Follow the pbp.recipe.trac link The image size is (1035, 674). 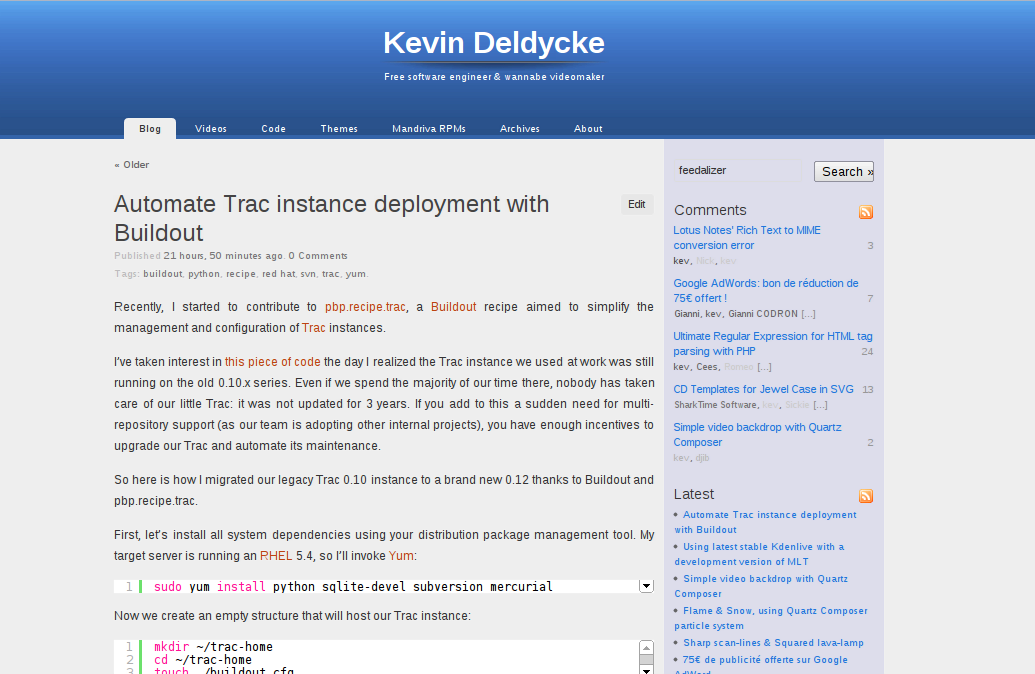tap(365, 307)
